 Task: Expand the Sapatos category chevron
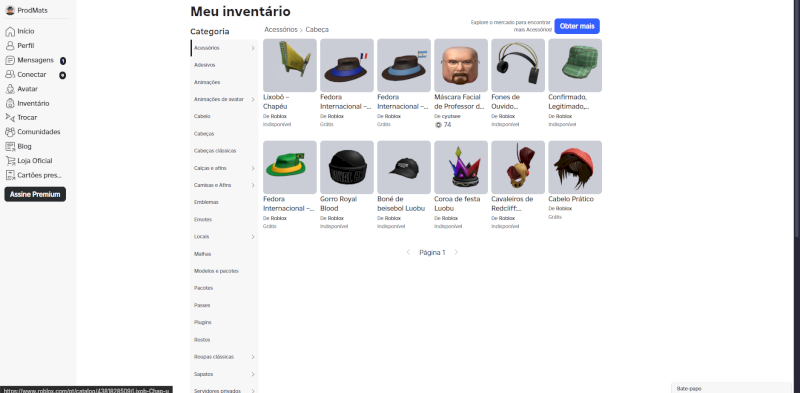pos(253,374)
